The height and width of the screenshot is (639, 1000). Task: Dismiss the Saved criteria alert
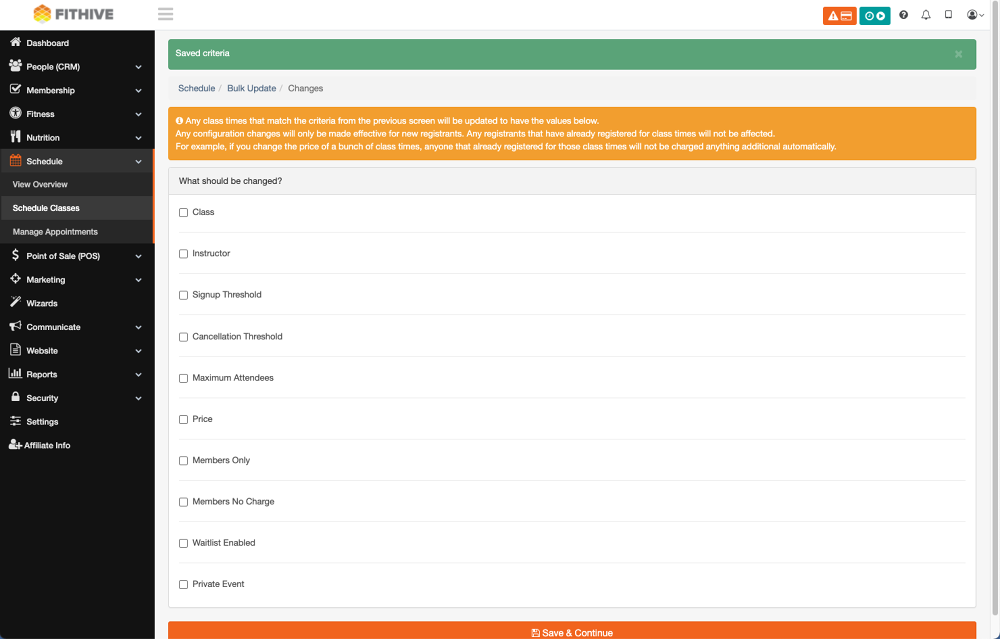click(x=958, y=54)
